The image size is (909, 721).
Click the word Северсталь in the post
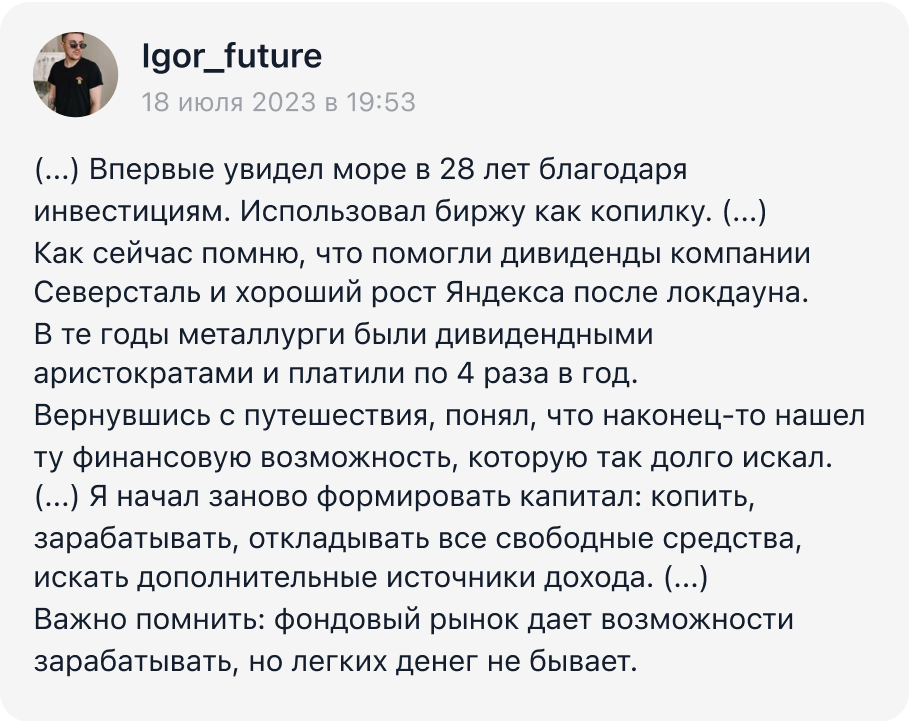[118, 293]
